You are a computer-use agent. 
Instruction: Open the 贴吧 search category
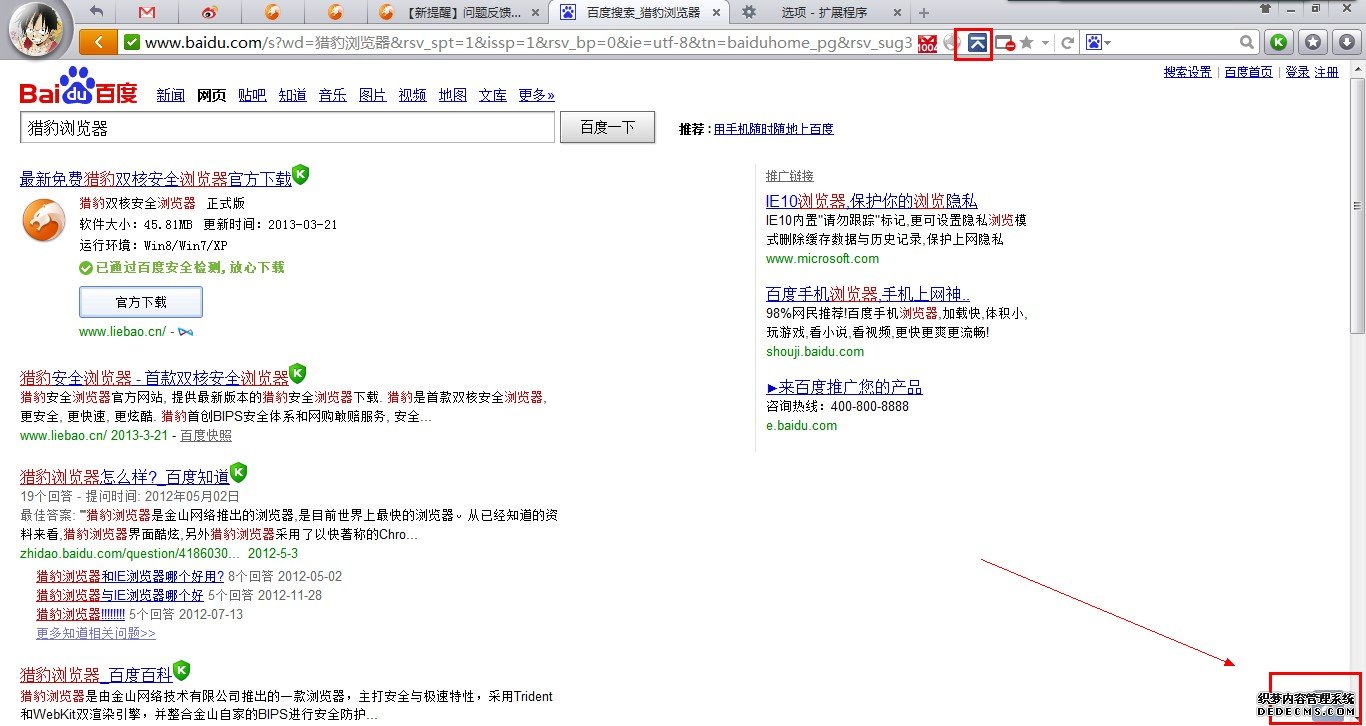[x=252, y=95]
